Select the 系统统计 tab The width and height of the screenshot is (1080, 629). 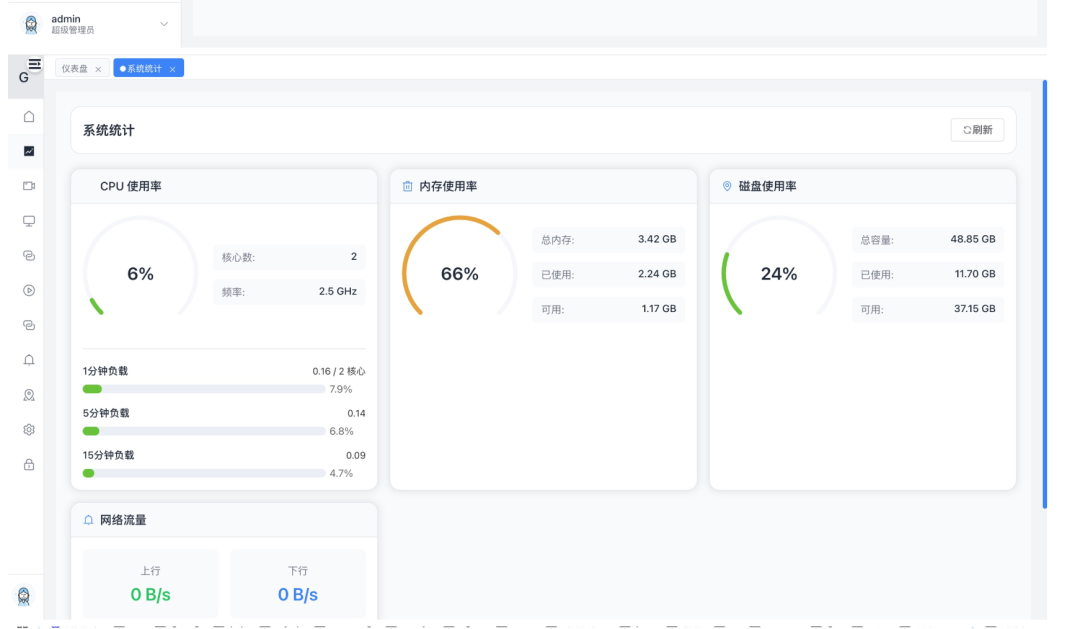148,68
